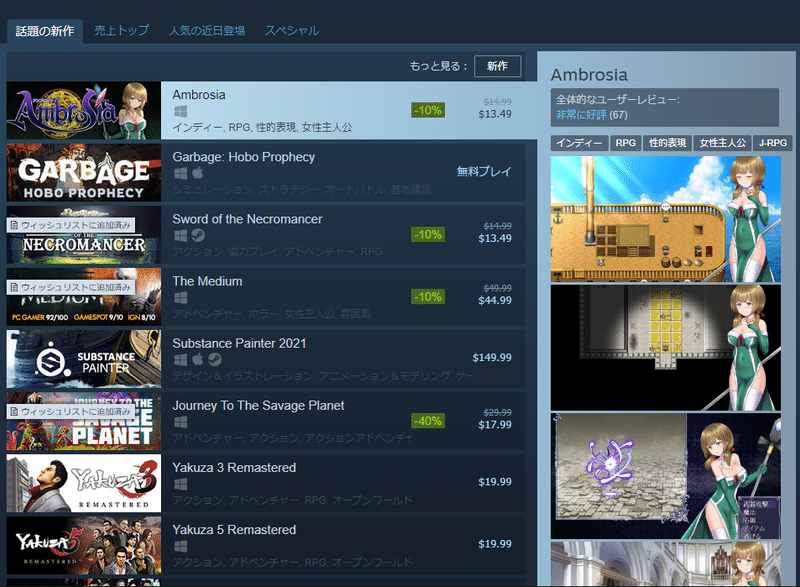Click Windows icon under Garbage: Hobo Prophecy

click(181, 173)
